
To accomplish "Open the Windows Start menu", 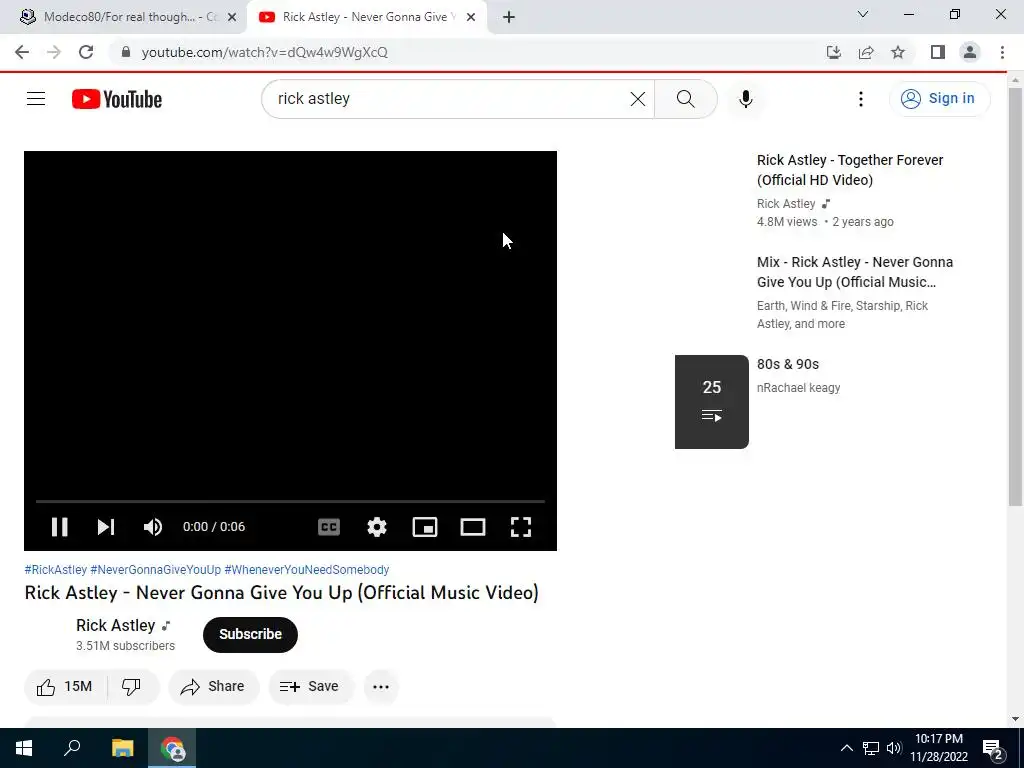I will point(24,748).
